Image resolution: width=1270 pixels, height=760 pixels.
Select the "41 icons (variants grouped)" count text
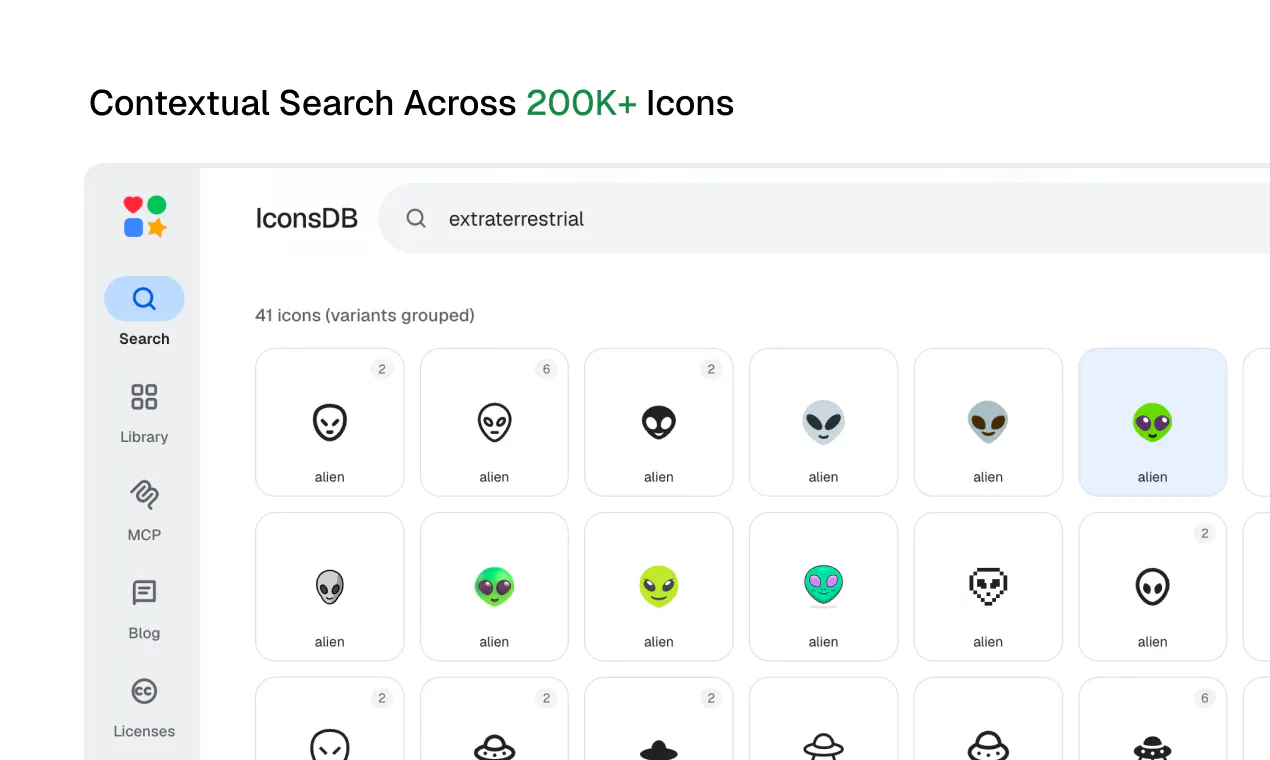click(365, 315)
